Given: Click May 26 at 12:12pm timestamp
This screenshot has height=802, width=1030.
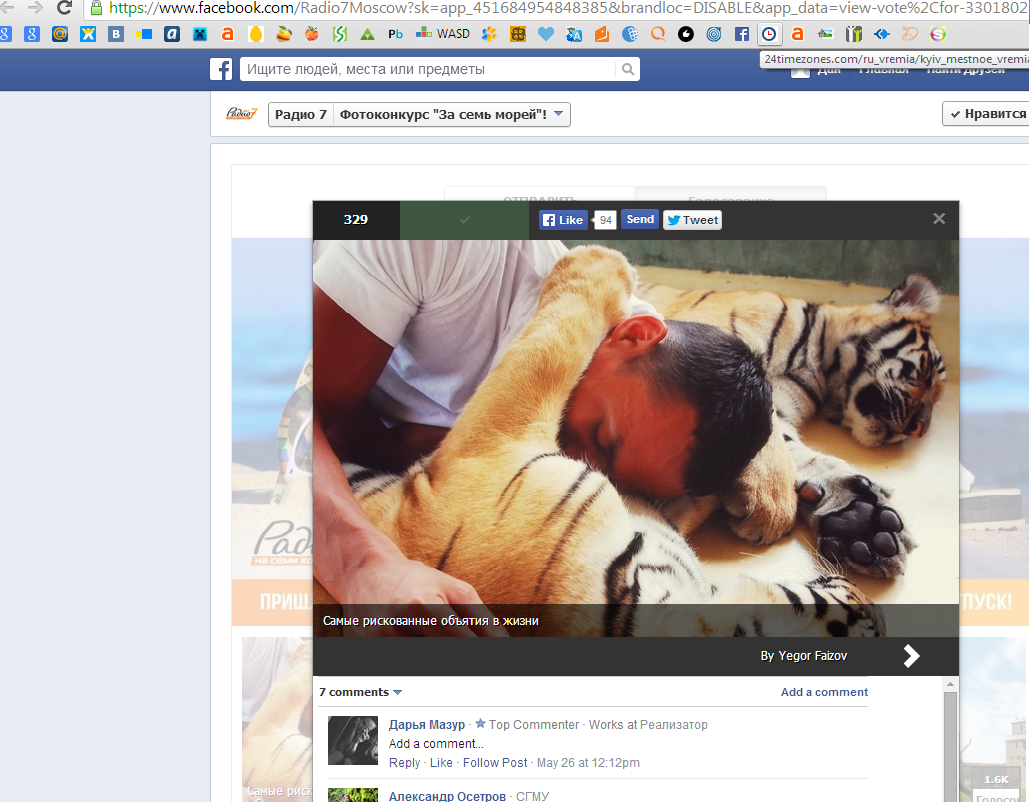Looking at the screenshot, I should pyautogui.click(x=588, y=763).
